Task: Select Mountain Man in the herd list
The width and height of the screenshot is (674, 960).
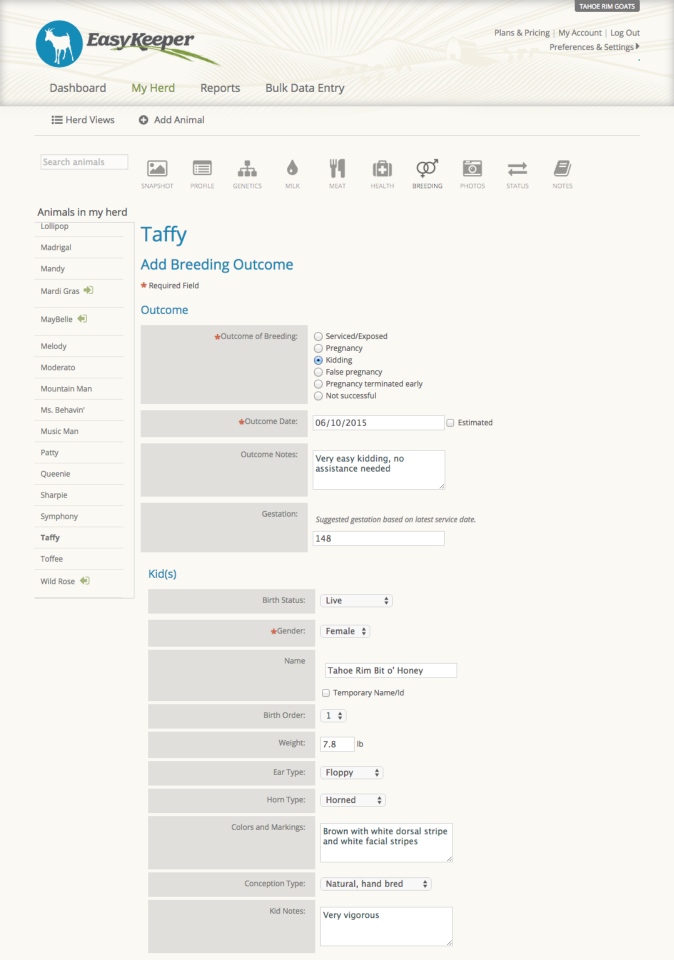Action: pyautogui.click(x=66, y=389)
